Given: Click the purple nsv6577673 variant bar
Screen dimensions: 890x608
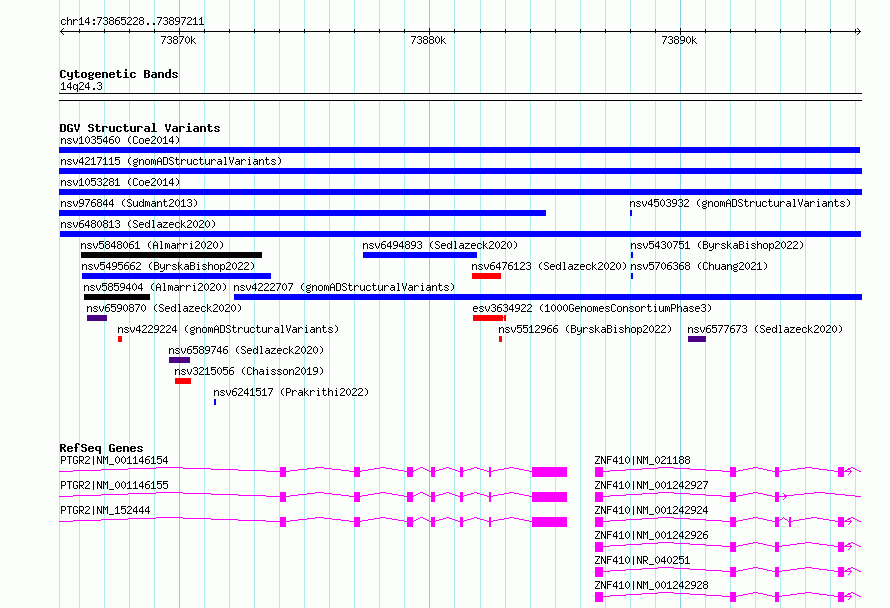Looking at the screenshot, I should tap(697, 339).
